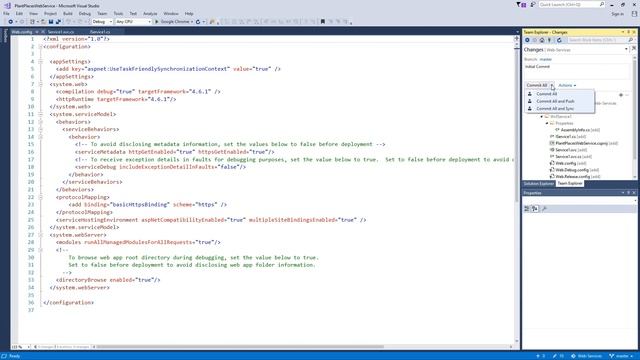This screenshot has height=360, width=640.
Task: Collapse the appSettings node on line 4
Action: click(40, 62)
